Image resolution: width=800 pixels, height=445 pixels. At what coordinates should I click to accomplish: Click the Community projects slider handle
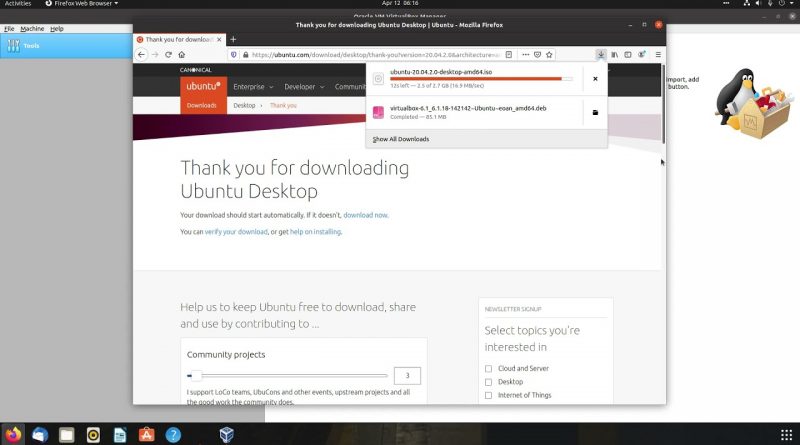coord(196,376)
